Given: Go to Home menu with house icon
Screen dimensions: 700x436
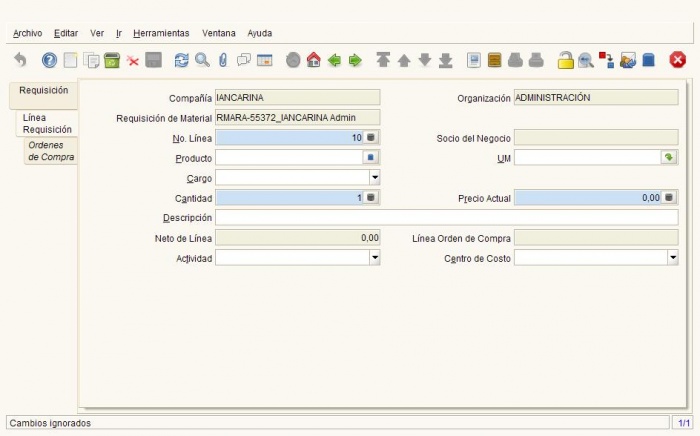Looking at the screenshot, I should coord(313,60).
